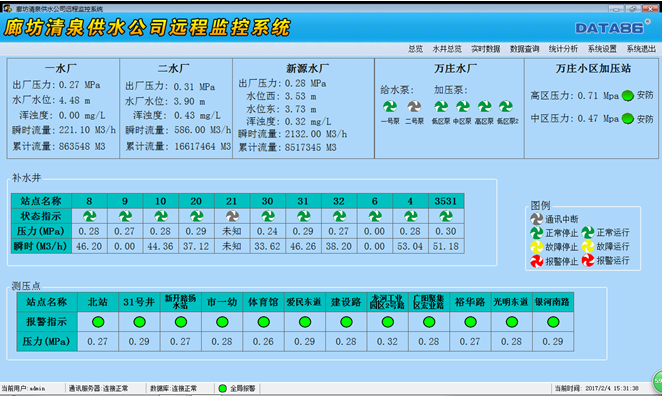Select the 中区泵 booster pump icon
This screenshot has width=662, height=397.
pyautogui.click(x=463, y=106)
